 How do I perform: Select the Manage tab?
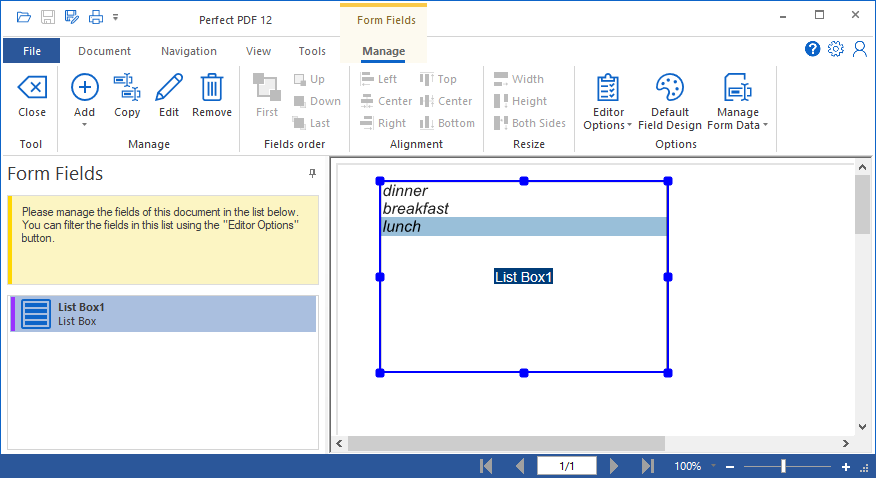[383, 51]
